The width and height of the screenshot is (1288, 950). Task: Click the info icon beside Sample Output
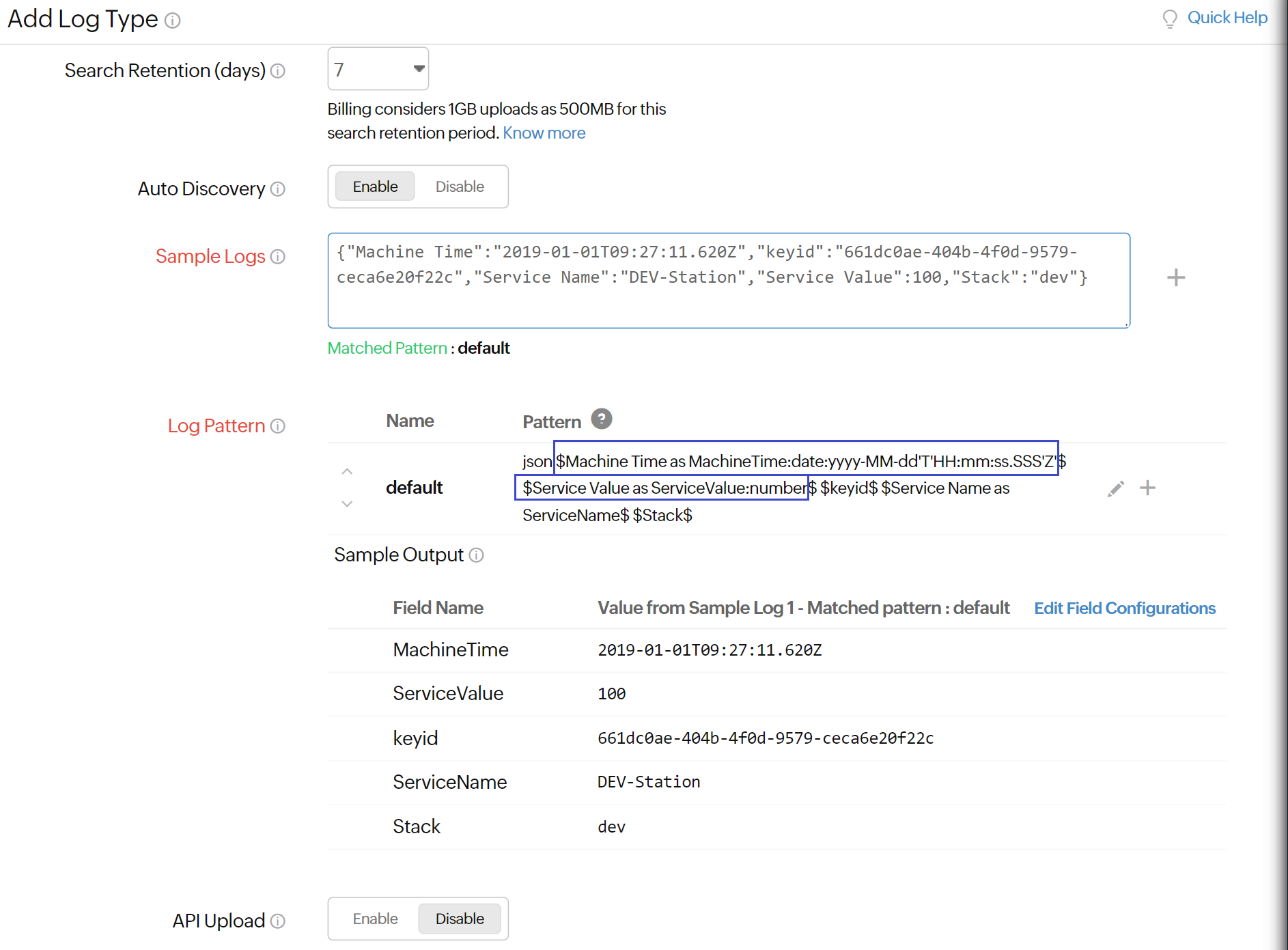point(476,555)
